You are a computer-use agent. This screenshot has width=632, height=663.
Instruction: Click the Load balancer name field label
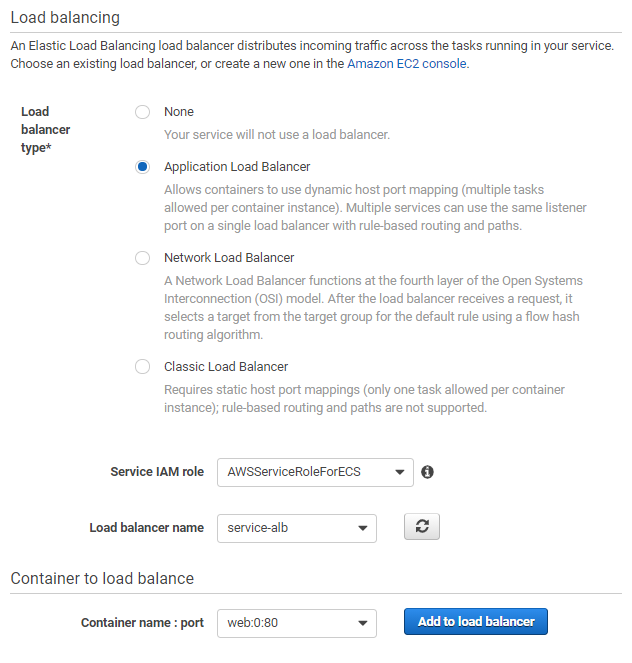[147, 528]
